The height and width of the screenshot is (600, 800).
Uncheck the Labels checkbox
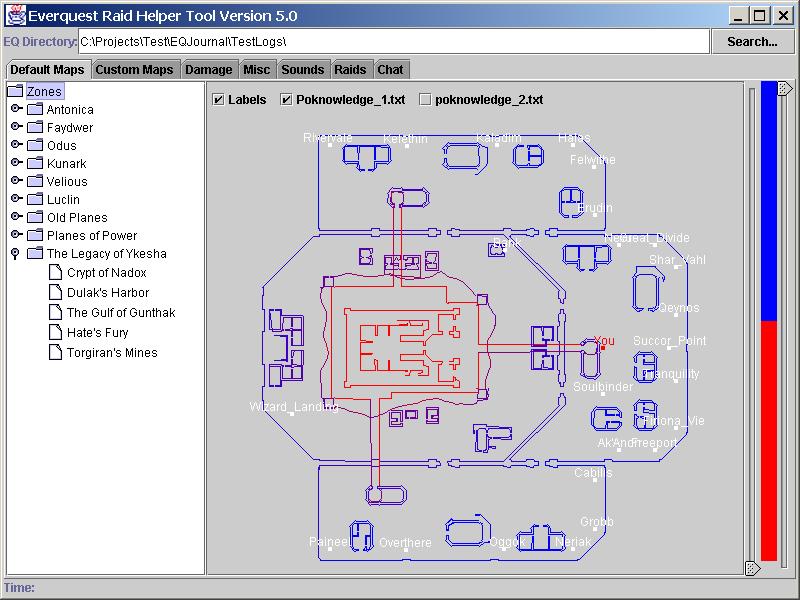click(x=218, y=99)
